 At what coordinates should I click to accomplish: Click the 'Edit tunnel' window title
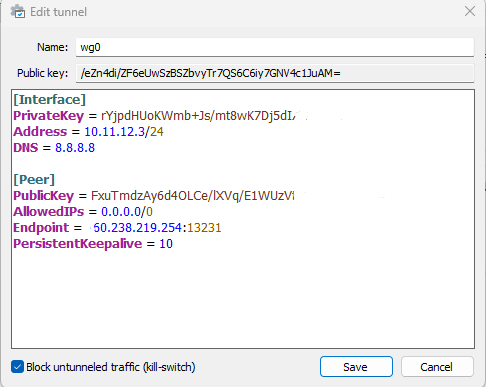(58, 12)
